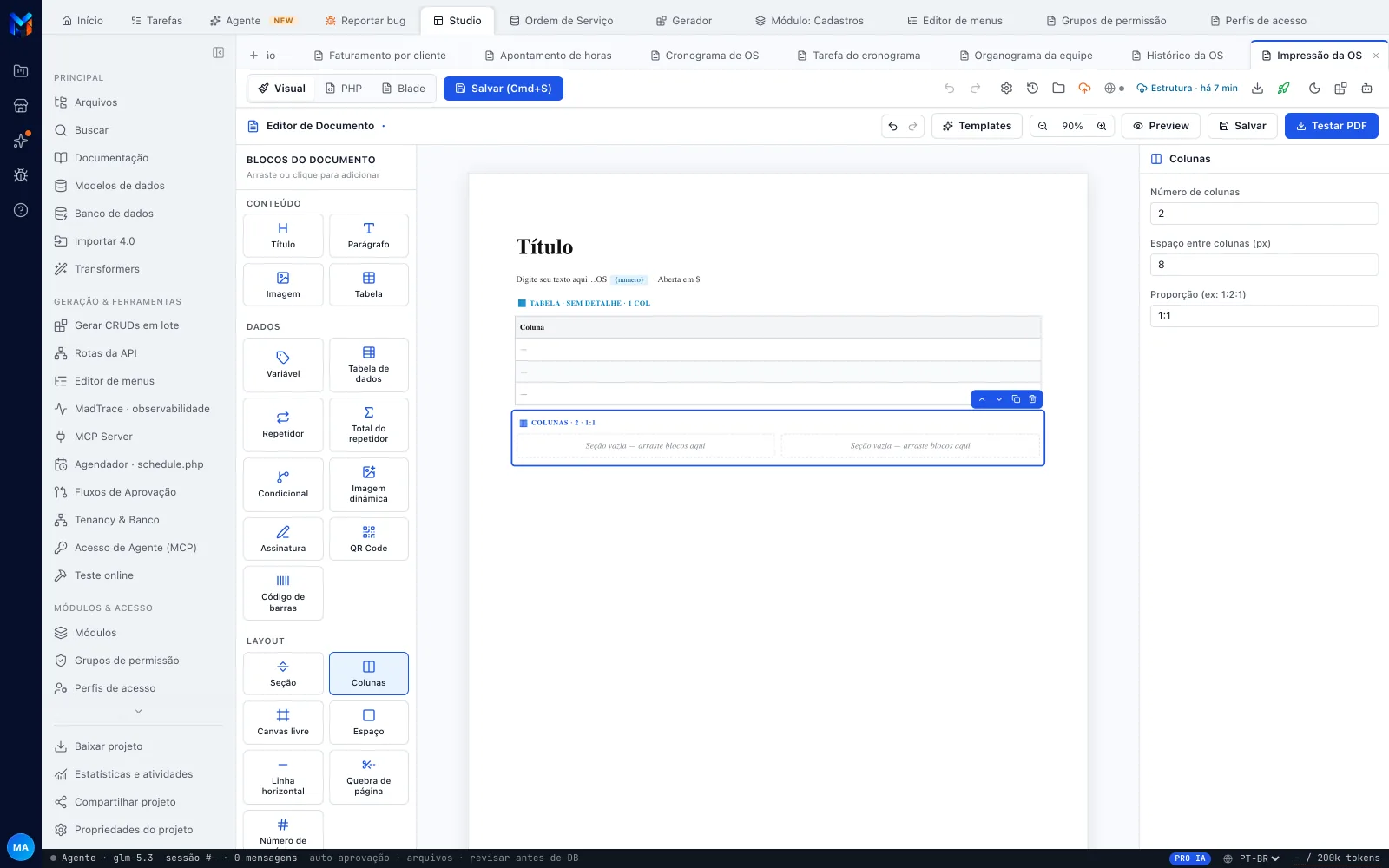1389x868 pixels.
Task: Click the Preview button
Action: point(1161,126)
